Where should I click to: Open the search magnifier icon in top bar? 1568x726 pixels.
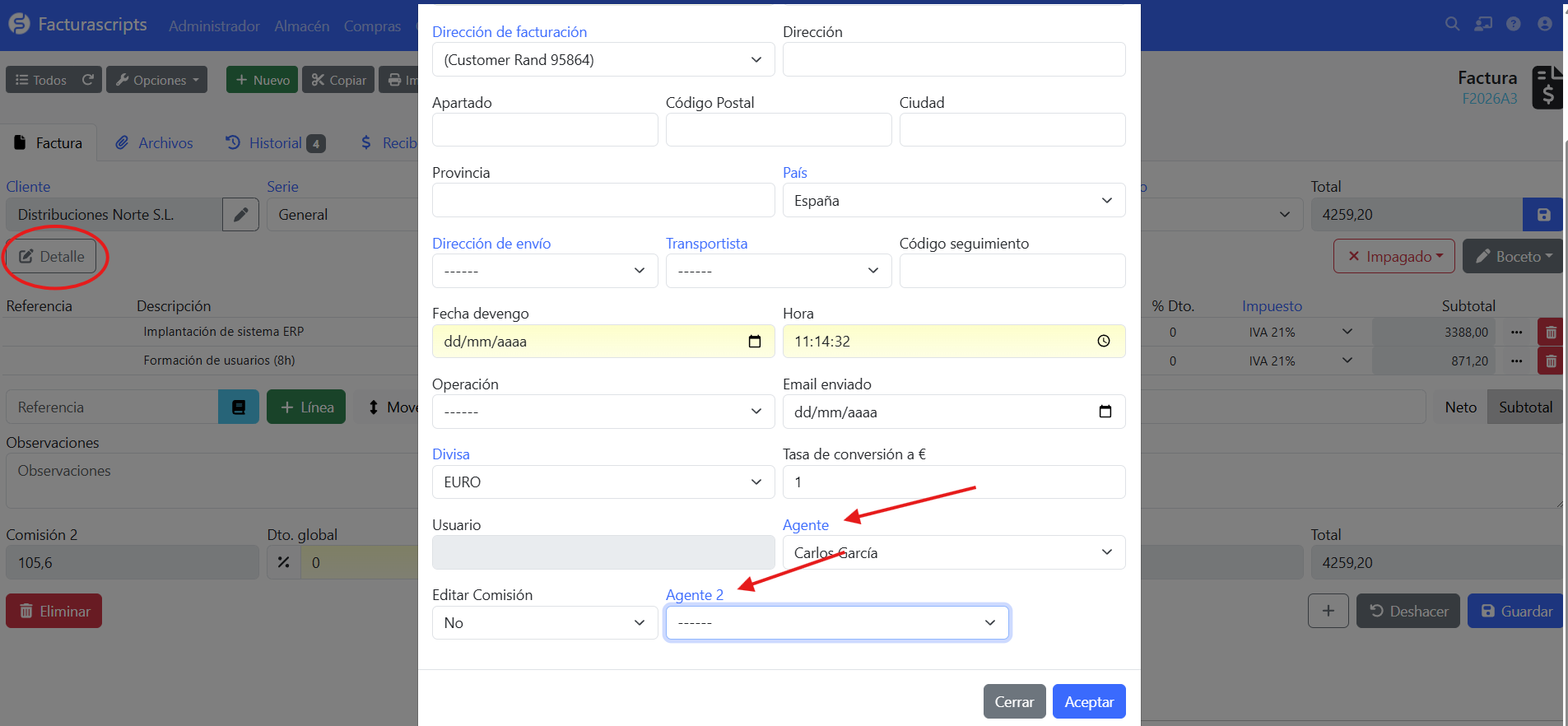coord(1453,24)
